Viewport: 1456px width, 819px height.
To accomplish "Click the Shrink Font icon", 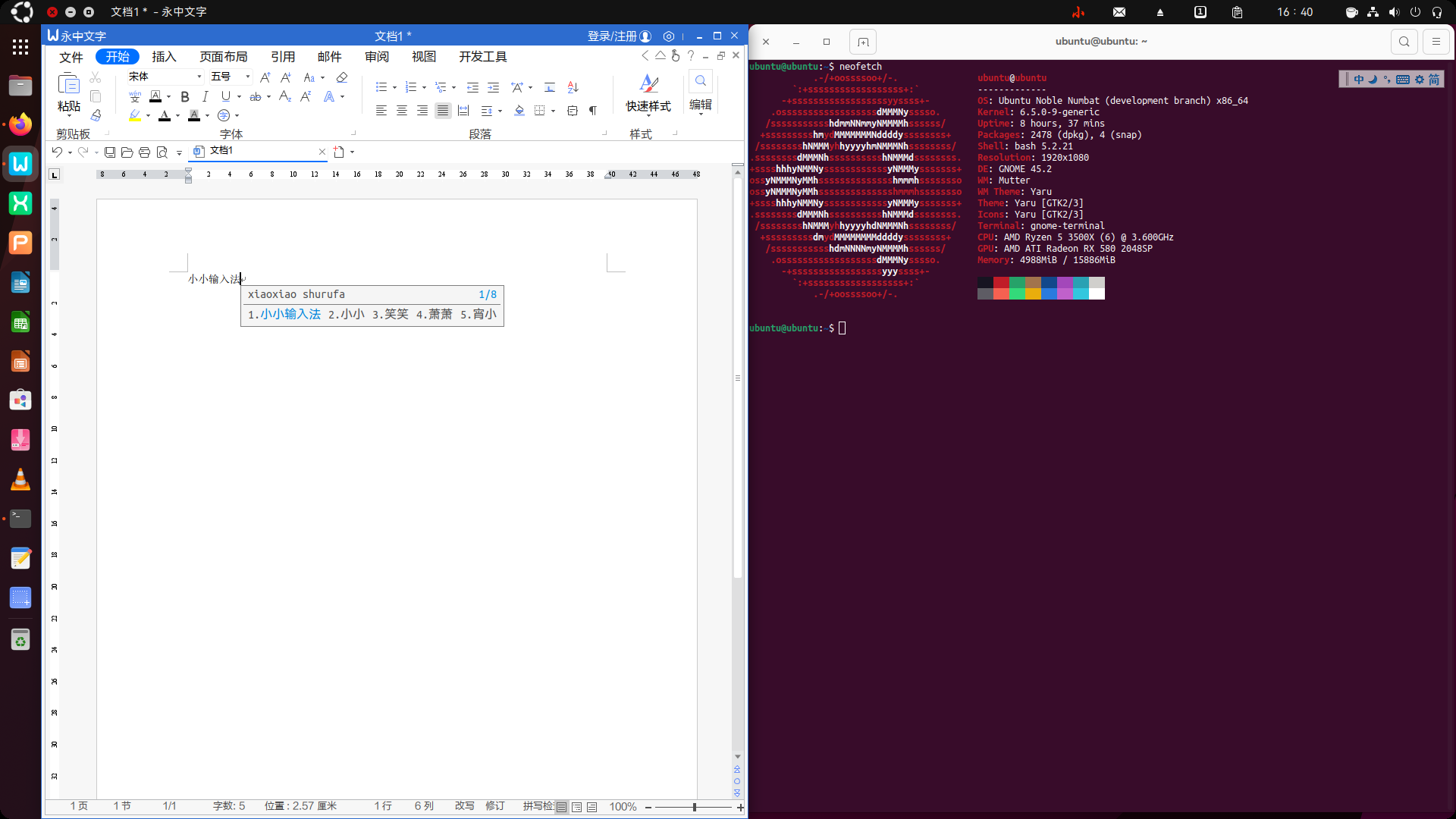I will [285, 77].
